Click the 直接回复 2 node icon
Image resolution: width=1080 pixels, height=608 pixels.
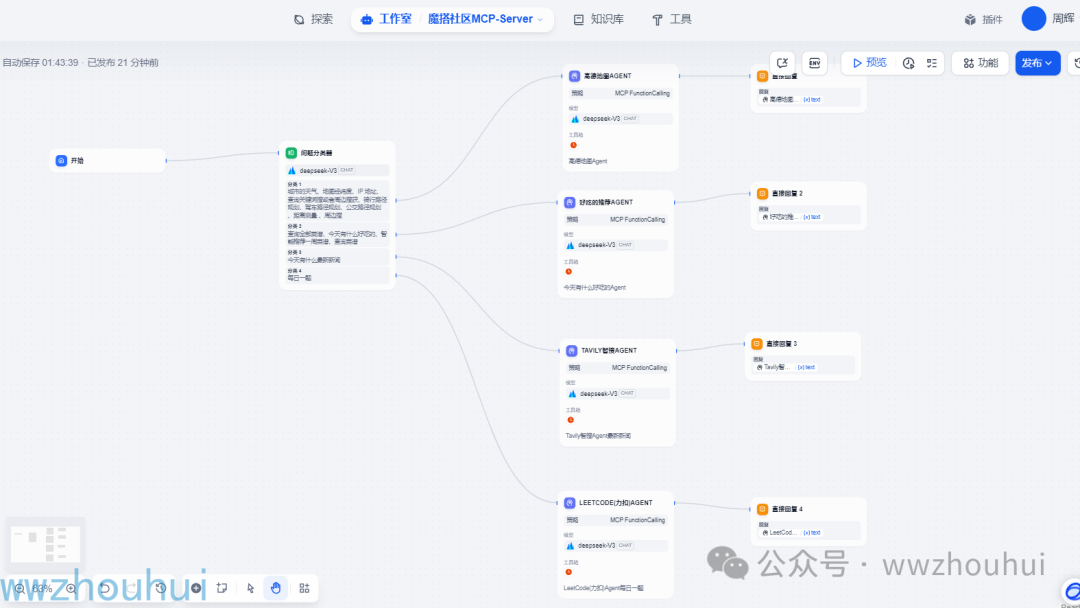762,193
